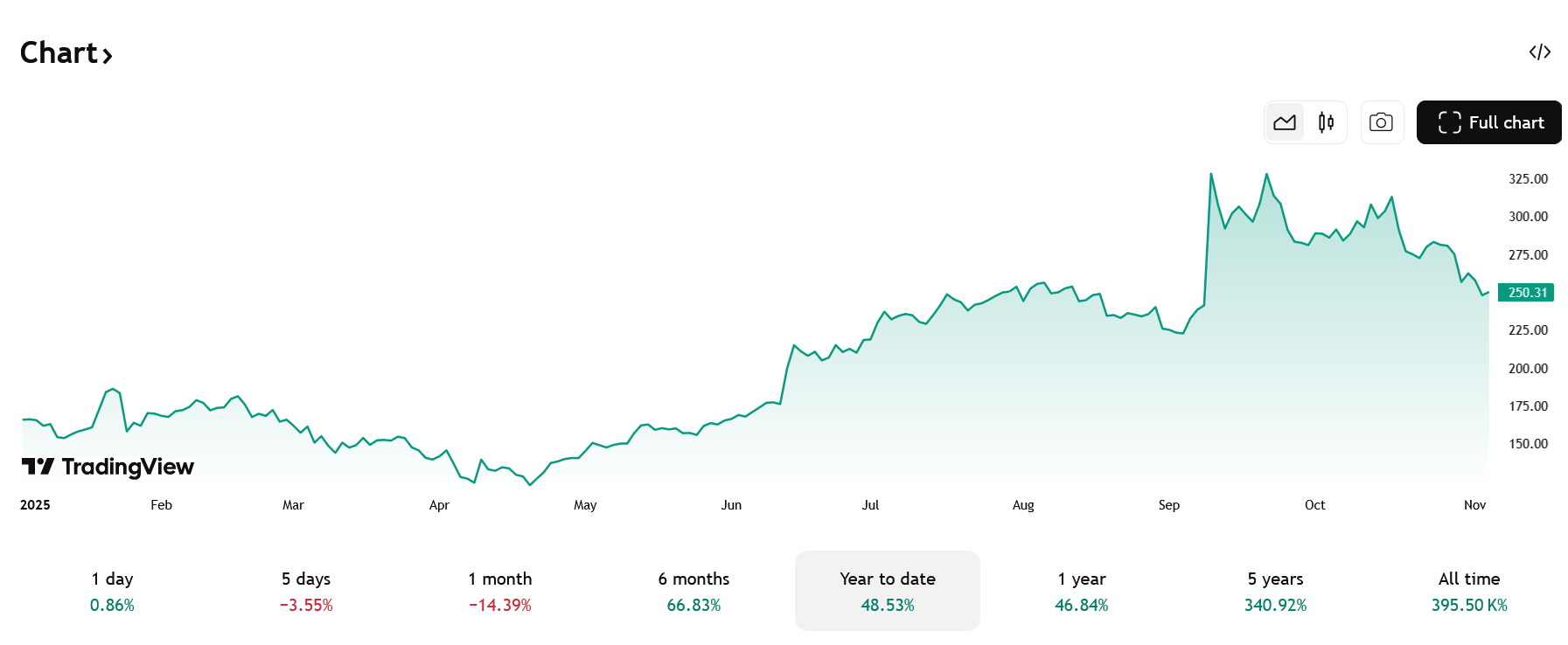1568x645 pixels.
Task: Open the Full chart view
Action: 1488,122
